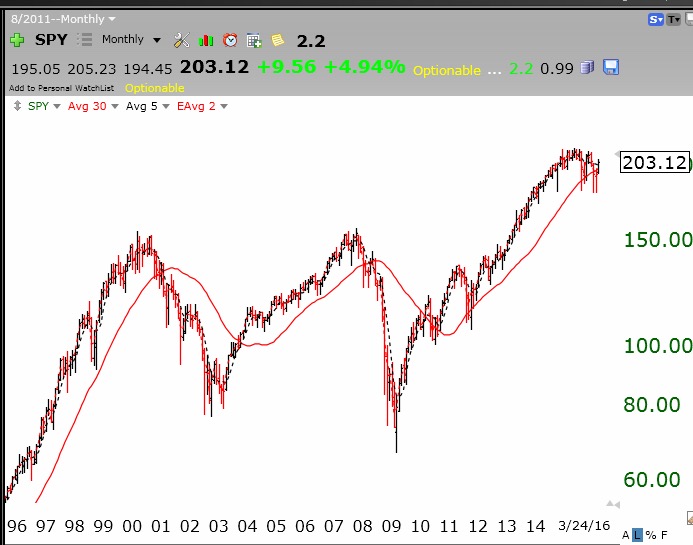Screen dimensions: 693x545
Task: Open the Monthly timeframe dropdown
Action: (131, 39)
